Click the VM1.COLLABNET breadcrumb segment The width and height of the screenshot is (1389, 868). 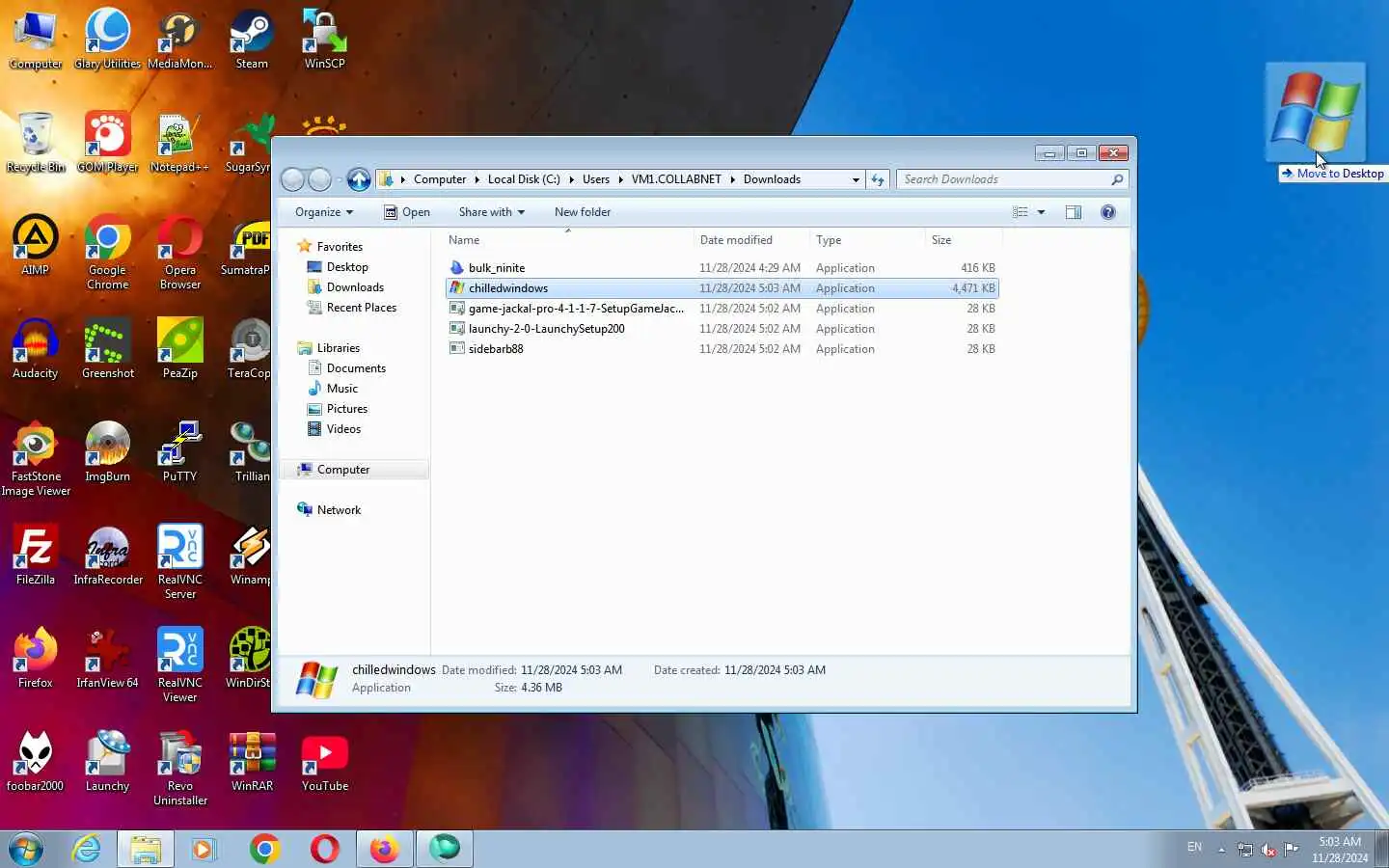(x=676, y=179)
